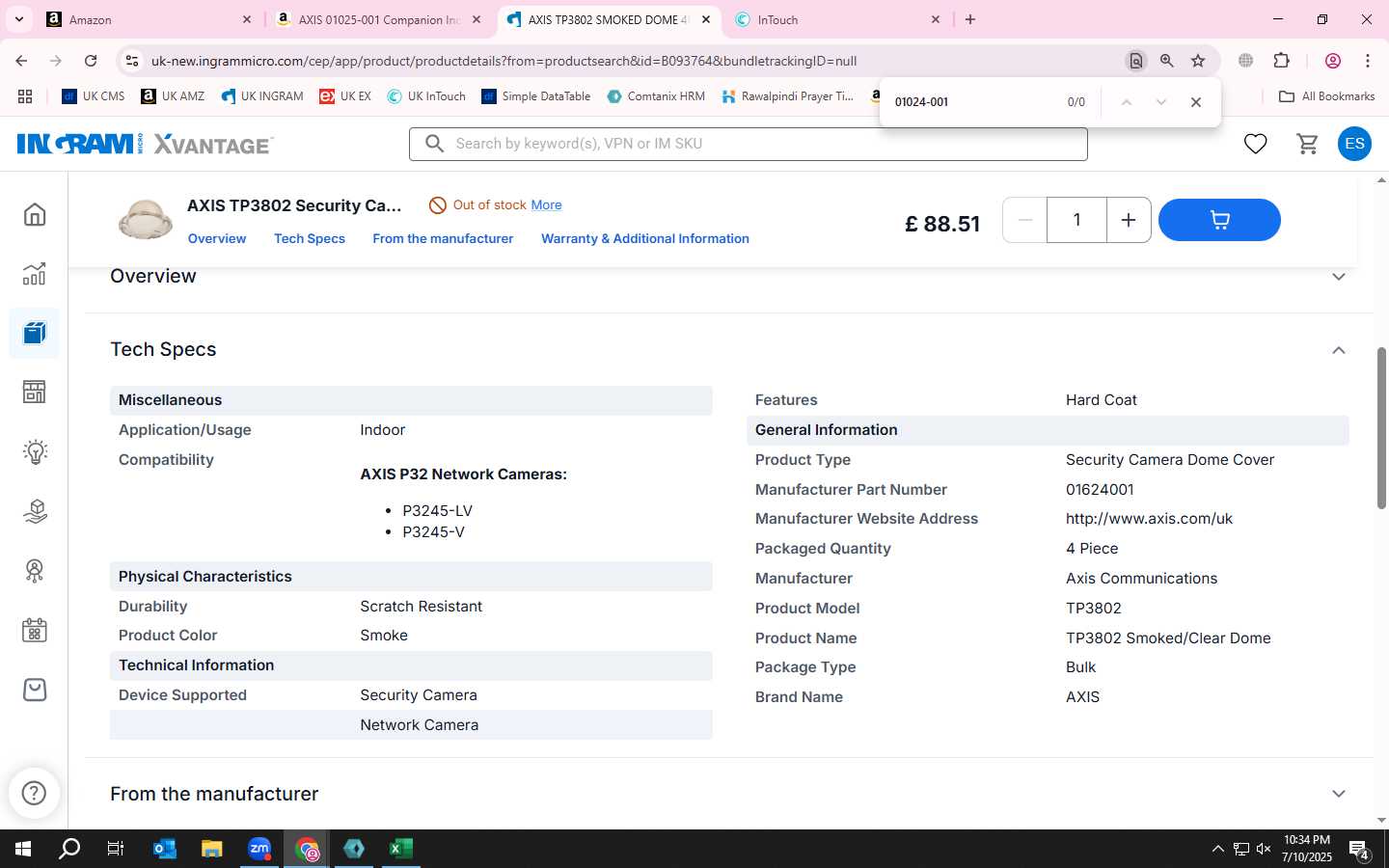Viewport: 1389px width, 868px height.
Task: Open the help question mark button
Action: tap(35, 793)
